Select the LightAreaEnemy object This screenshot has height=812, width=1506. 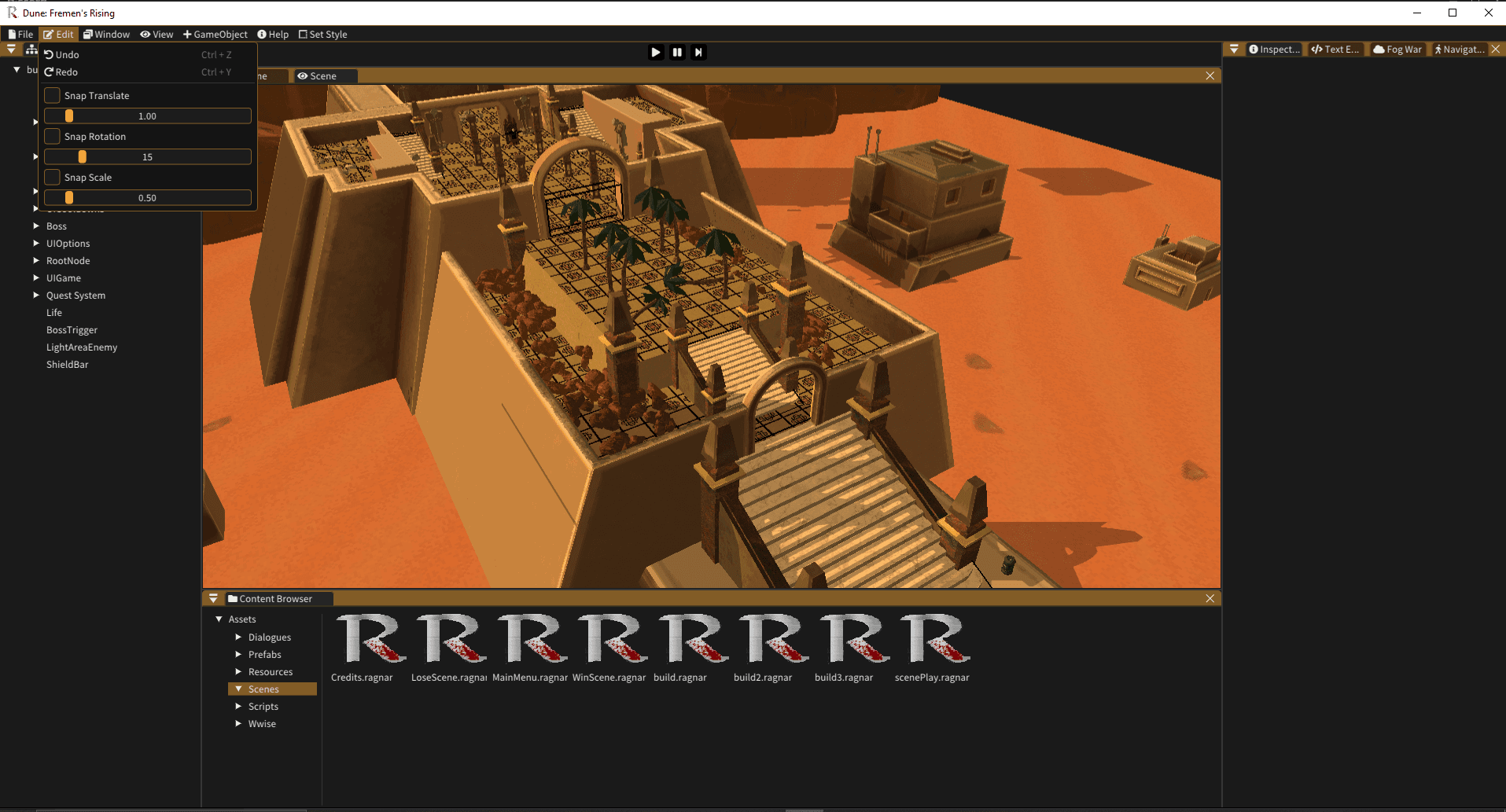[x=82, y=347]
